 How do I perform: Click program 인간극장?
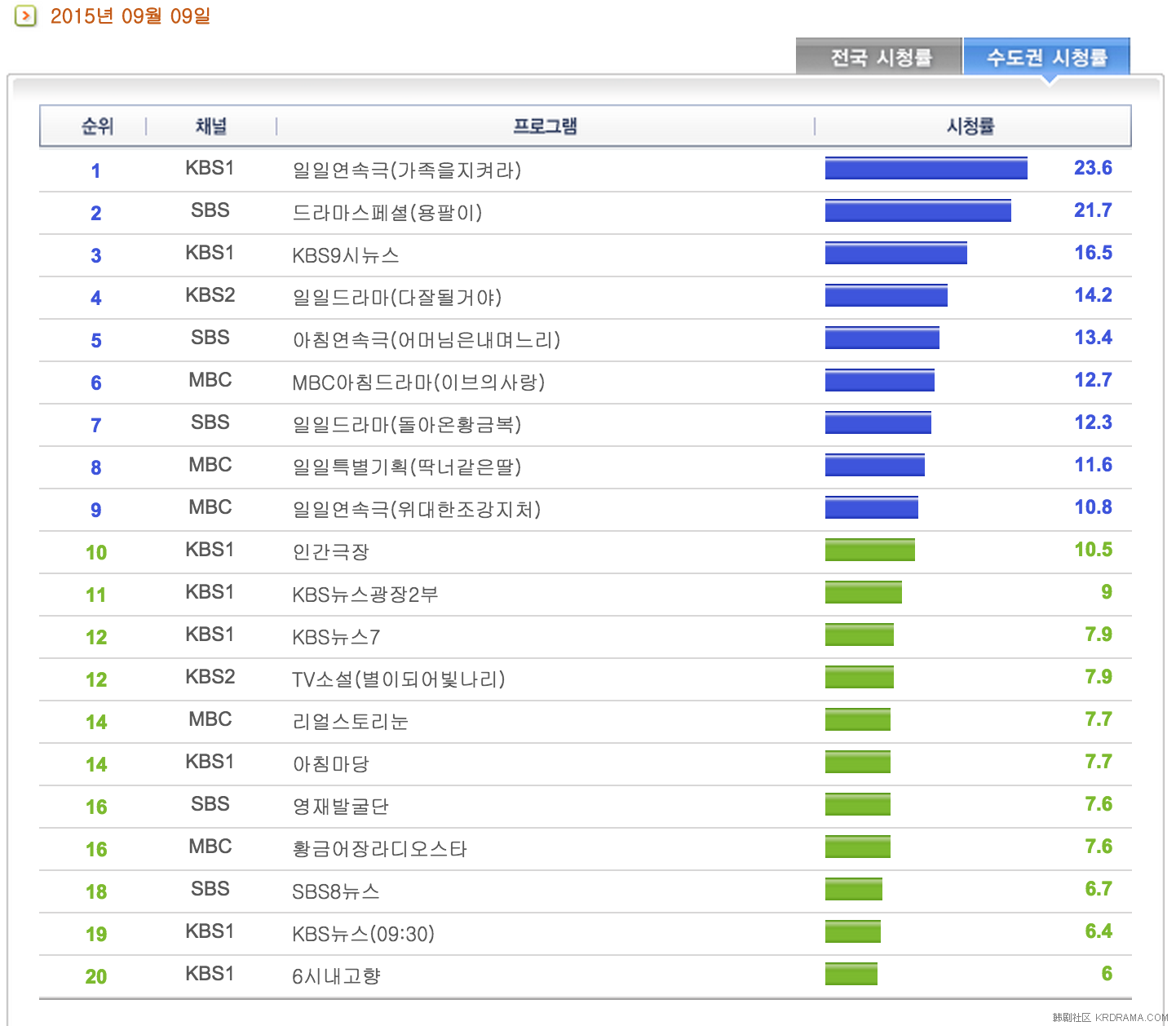coord(330,551)
